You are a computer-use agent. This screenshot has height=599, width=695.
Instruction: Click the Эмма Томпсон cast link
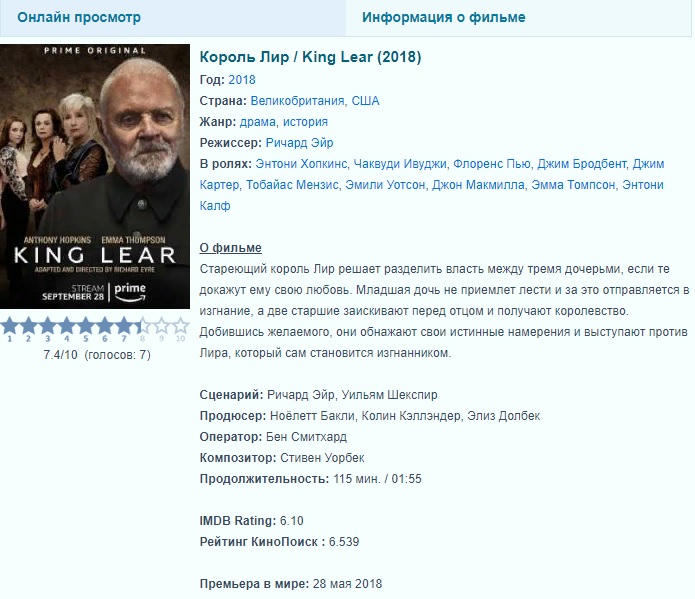573,185
